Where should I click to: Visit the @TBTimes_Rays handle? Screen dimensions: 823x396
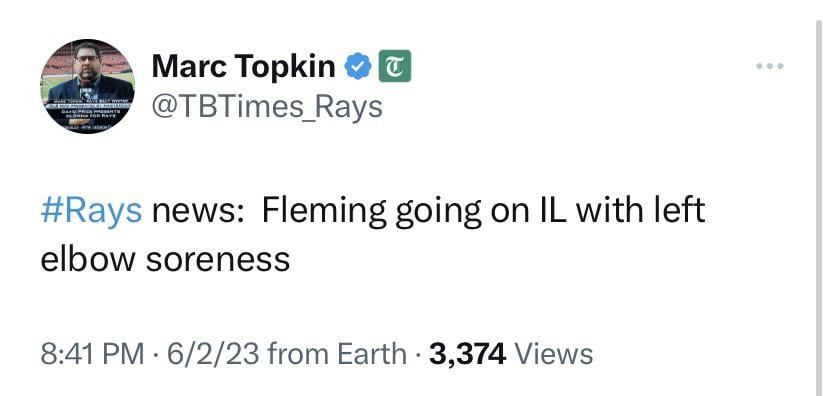267,107
